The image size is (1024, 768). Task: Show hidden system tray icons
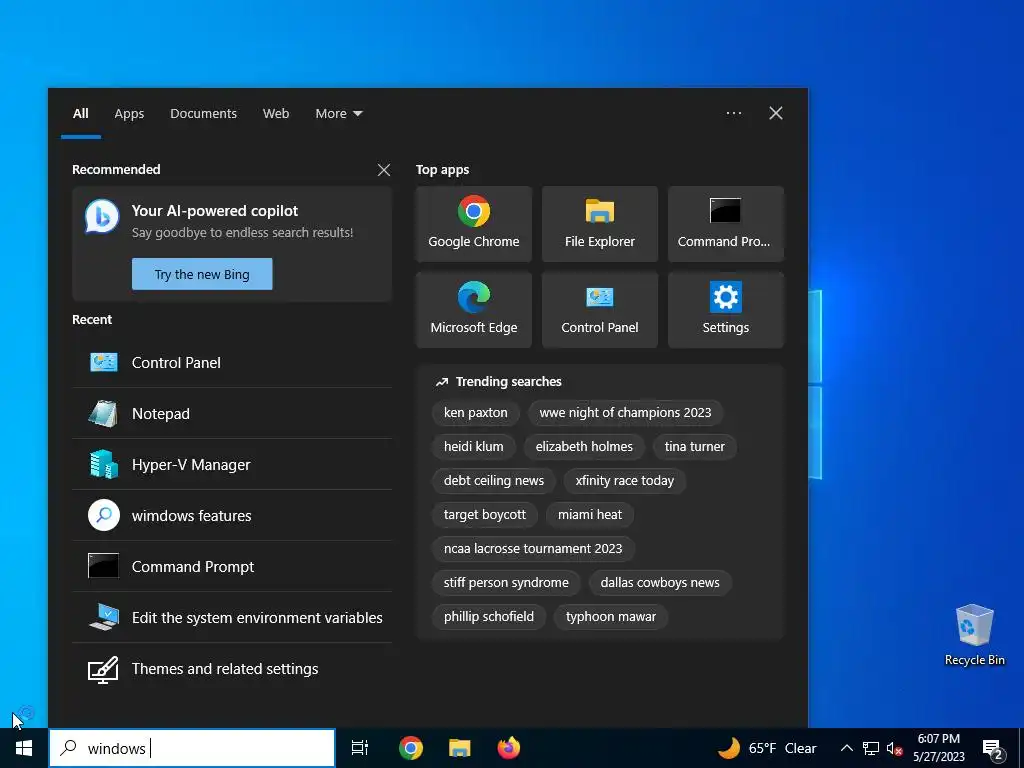(x=846, y=748)
